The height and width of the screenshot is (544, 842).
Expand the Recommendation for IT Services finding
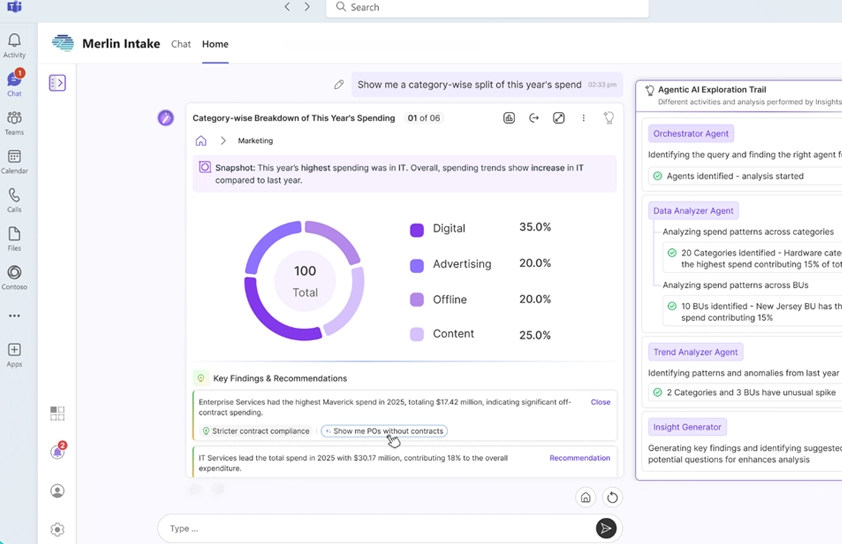[579, 458]
